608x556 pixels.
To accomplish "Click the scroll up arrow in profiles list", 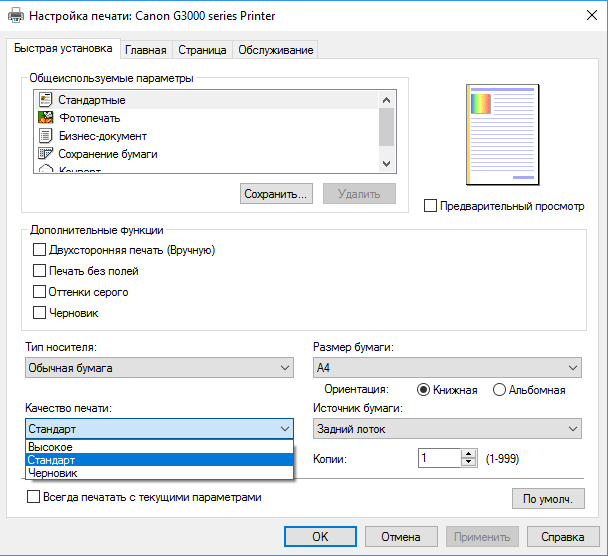I will coord(386,100).
